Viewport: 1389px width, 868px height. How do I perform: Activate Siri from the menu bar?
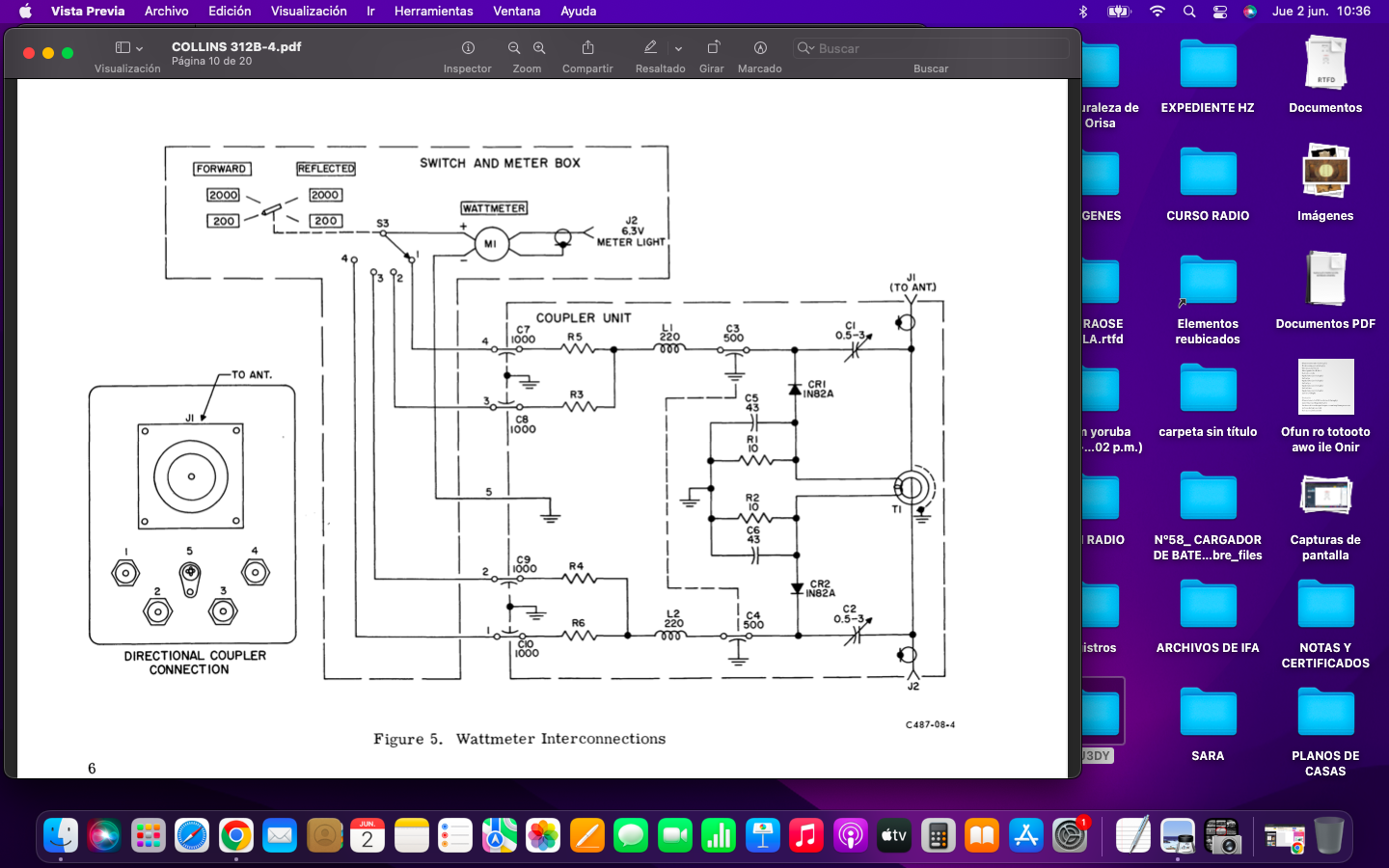tap(1250, 11)
